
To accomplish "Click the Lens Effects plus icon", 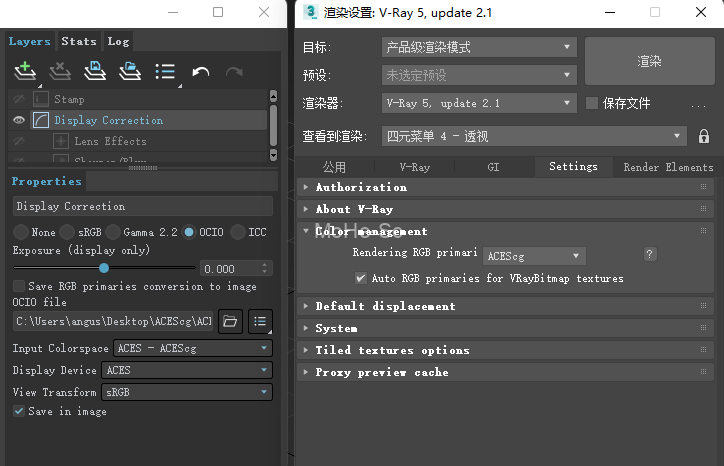I will [61, 141].
